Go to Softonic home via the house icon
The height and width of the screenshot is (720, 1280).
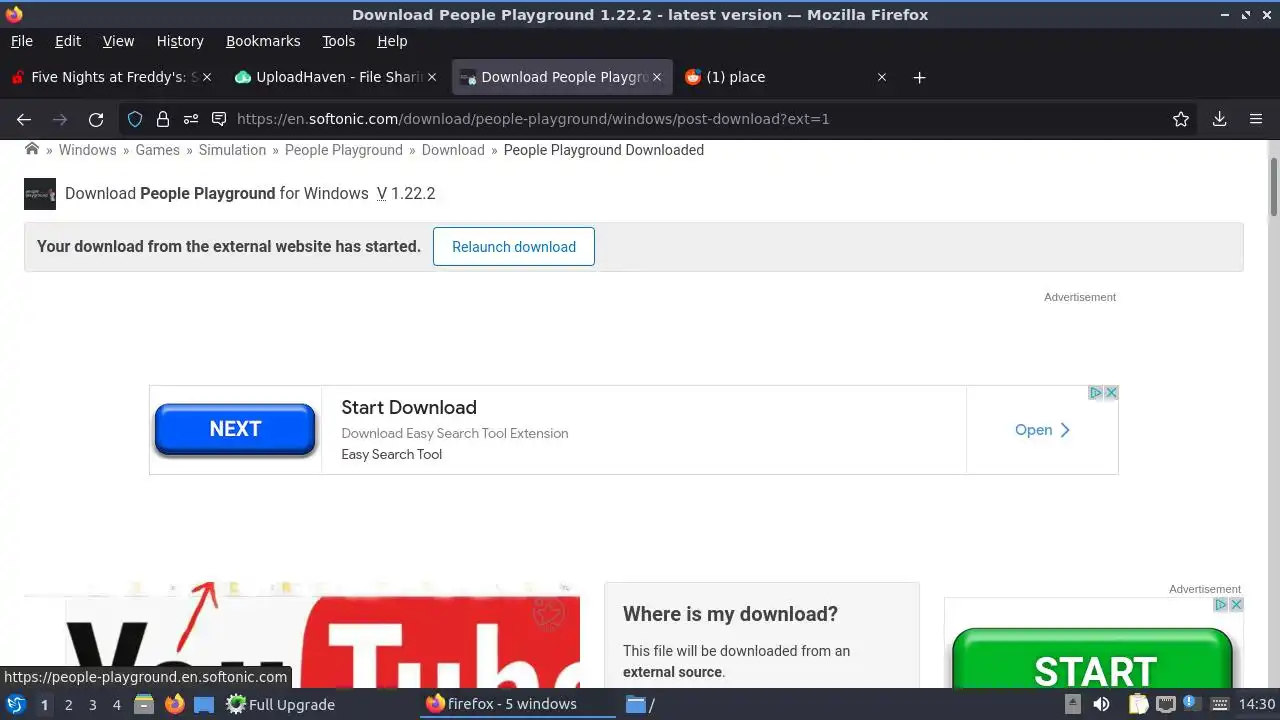pyautogui.click(x=32, y=149)
